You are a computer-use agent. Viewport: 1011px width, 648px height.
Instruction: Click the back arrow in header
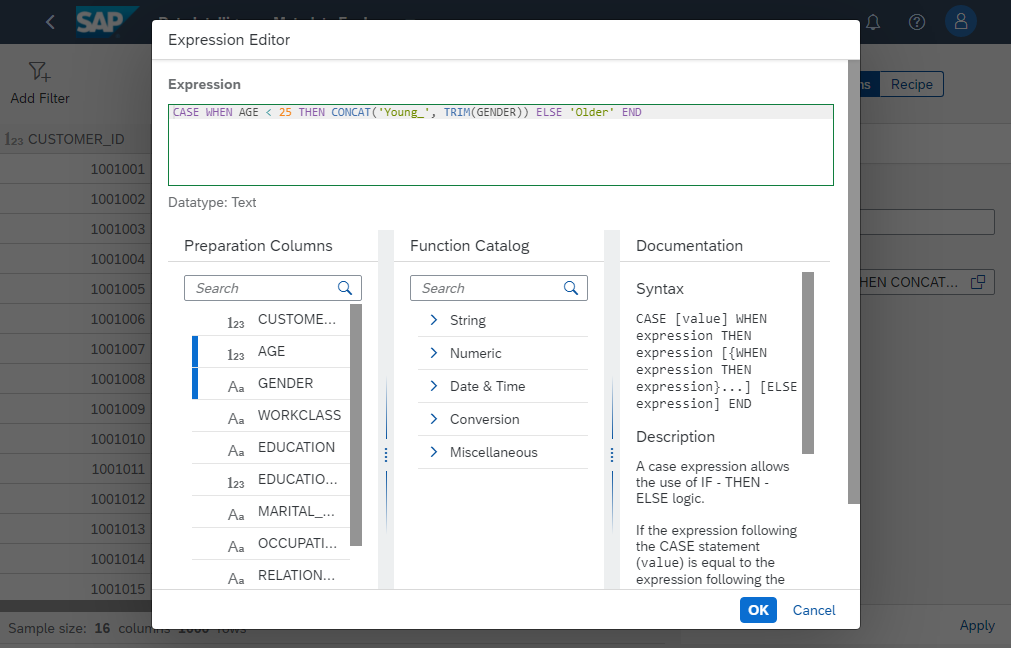click(50, 22)
